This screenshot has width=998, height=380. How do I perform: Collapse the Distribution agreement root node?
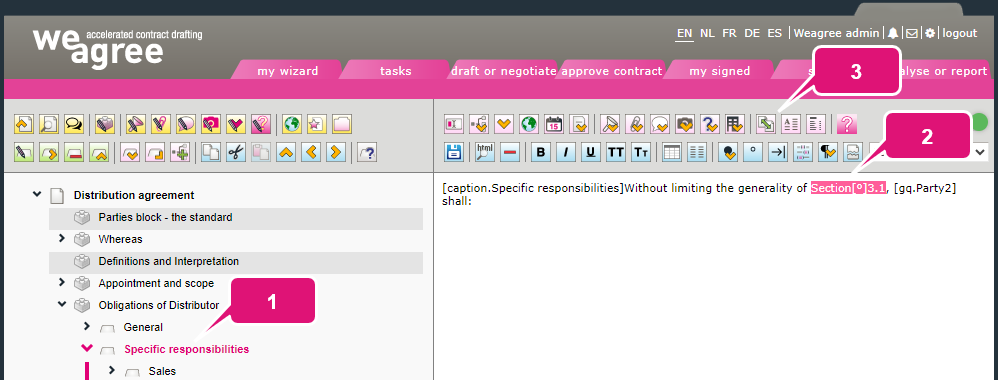click(x=37, y=194)
